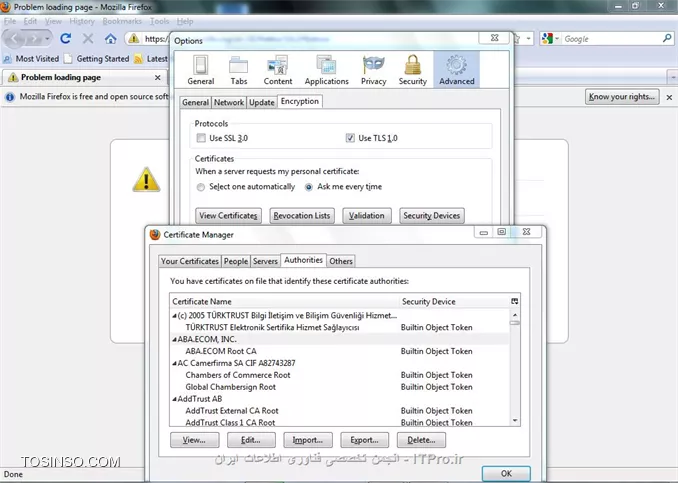Collapse the AddTrust AB group

coord(174,399)
